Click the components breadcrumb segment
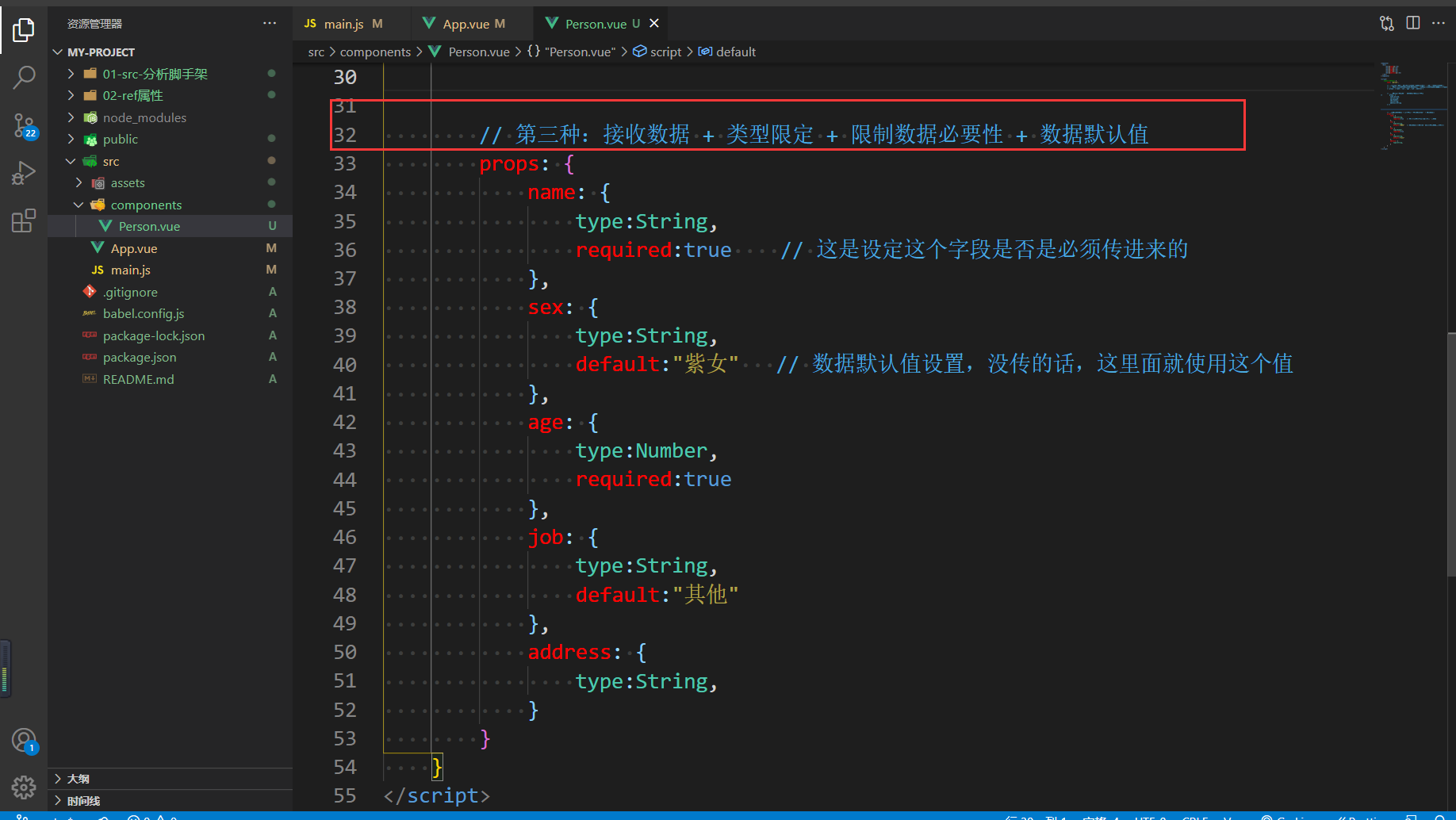Screen dimensions: 1456x820 coord(375,52)
